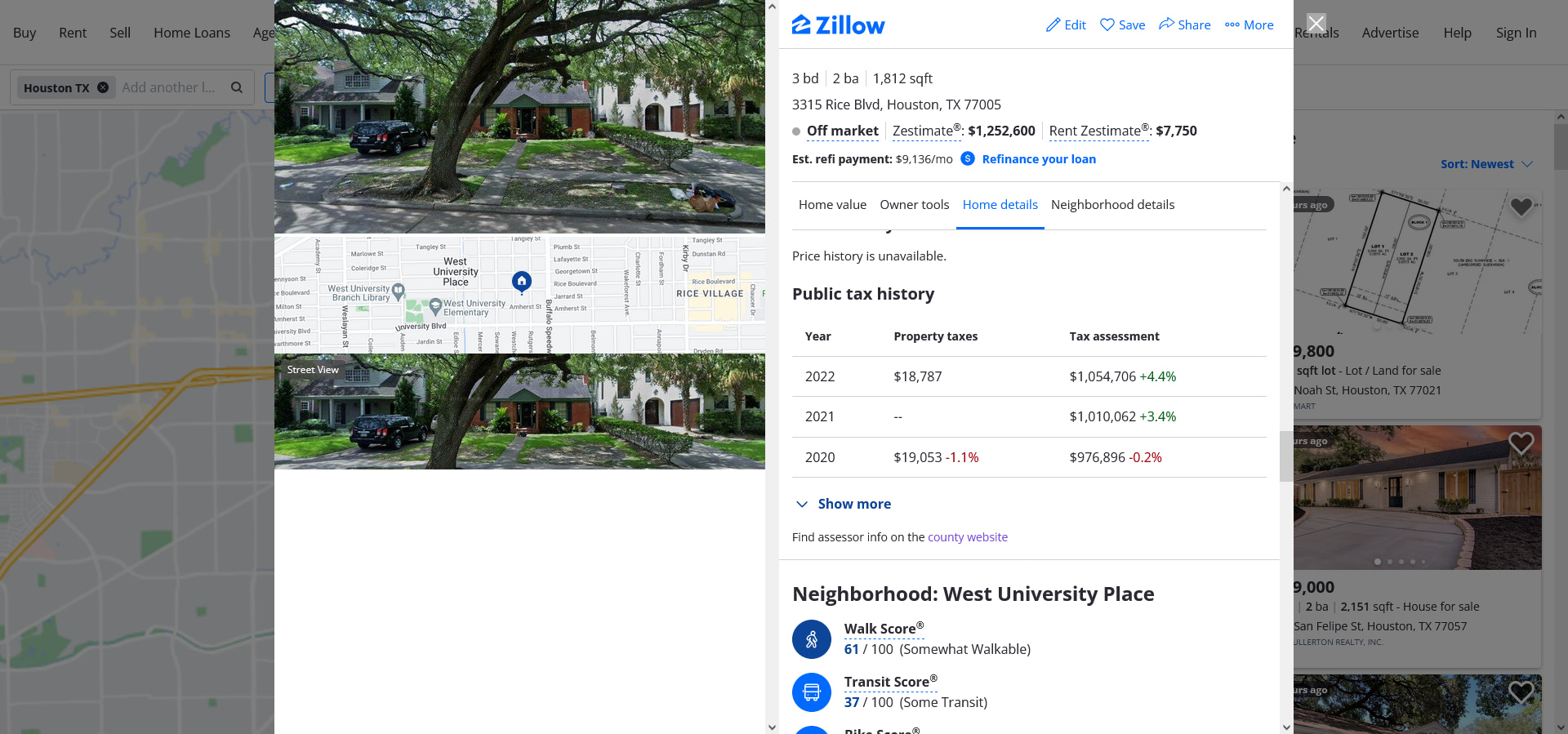Click the lot survey listing image
1568x734 pixels.
click(1418, 262)
